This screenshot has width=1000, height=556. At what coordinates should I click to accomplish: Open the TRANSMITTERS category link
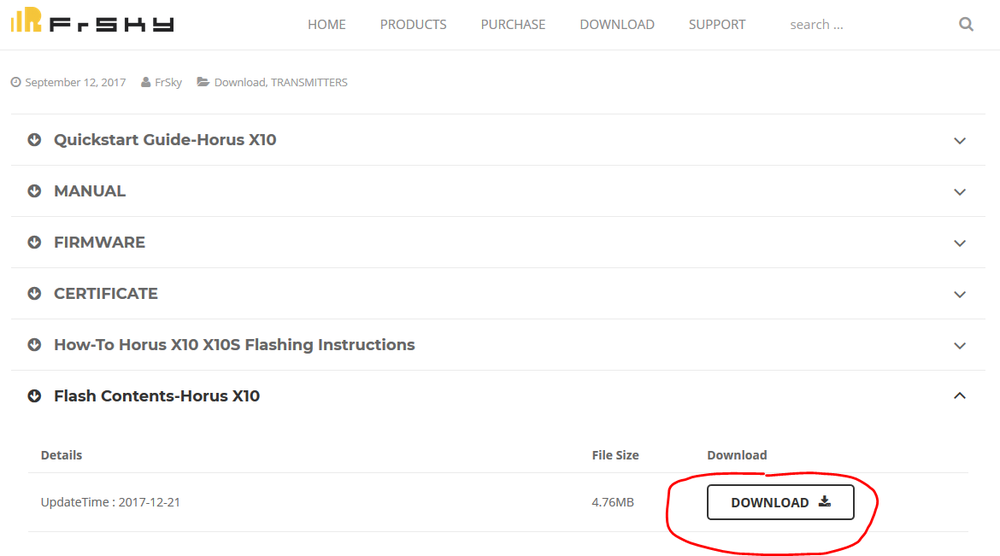pos(309,82)
